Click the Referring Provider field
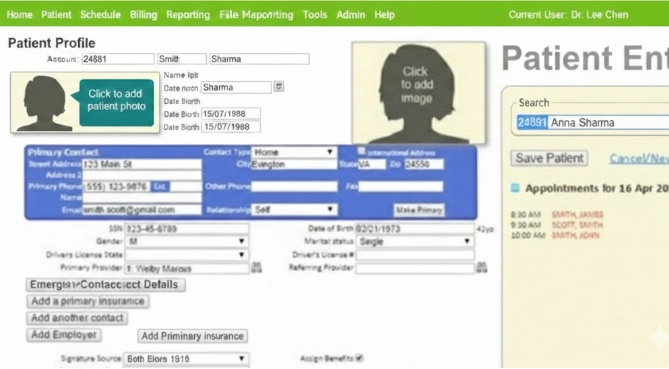Image resolution: width=669 pixels, height=369 pixels. [x=415, y=268]
